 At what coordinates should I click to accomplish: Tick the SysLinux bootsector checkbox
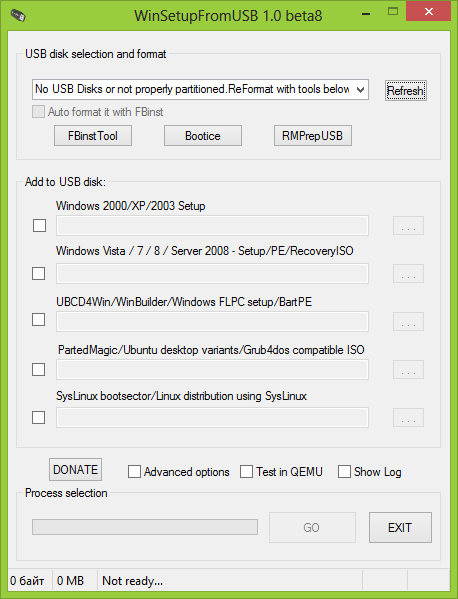(39, 418)
